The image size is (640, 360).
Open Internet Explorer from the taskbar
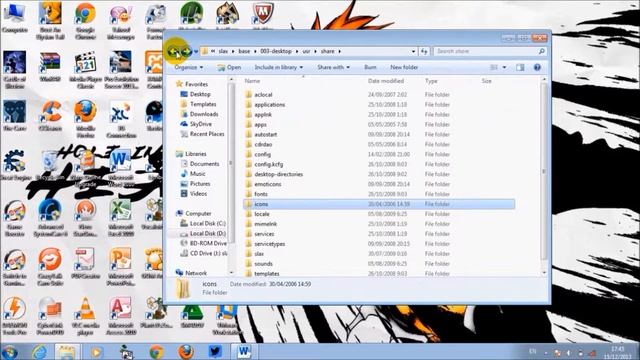[x=40, y=352]
